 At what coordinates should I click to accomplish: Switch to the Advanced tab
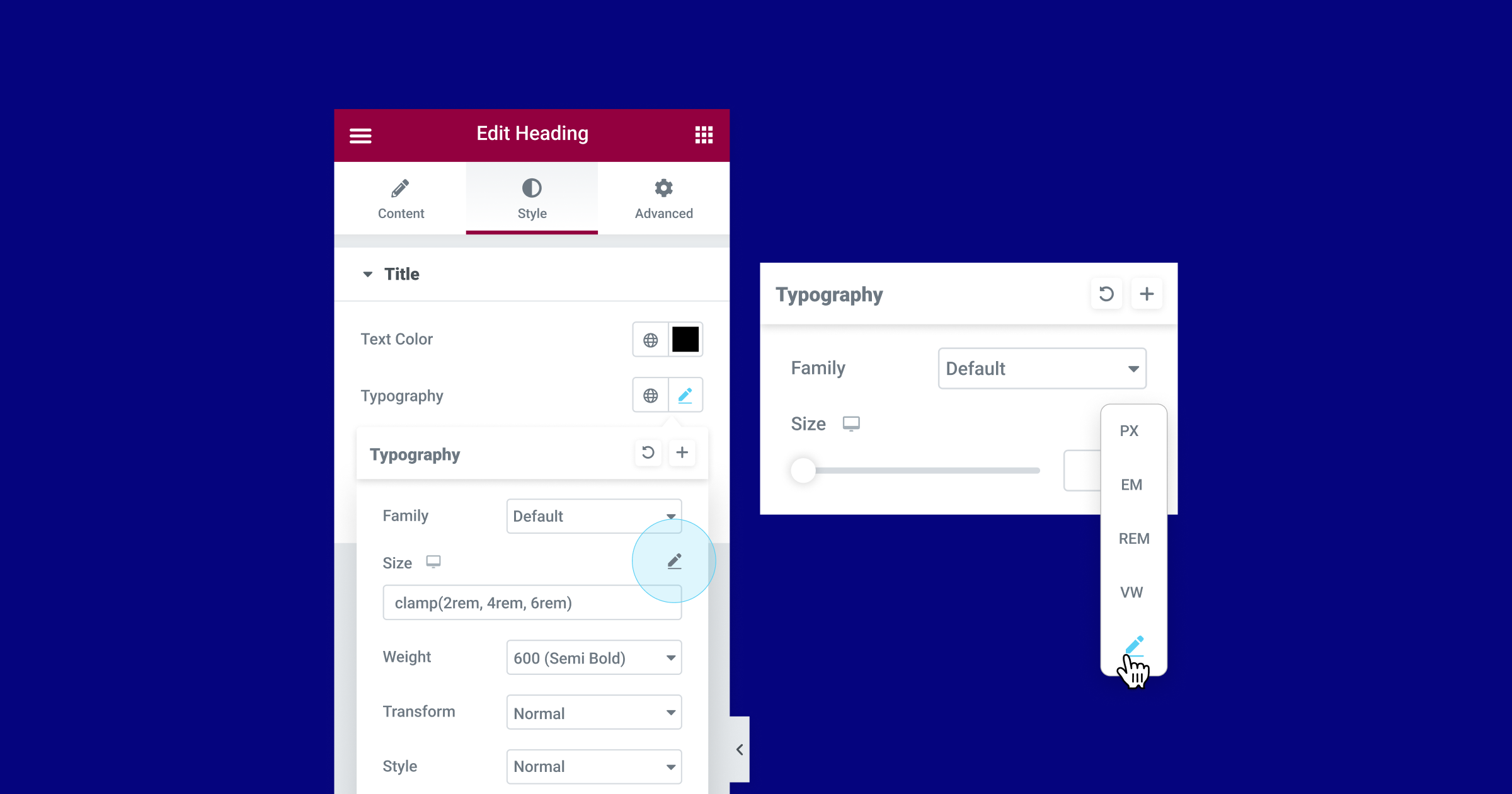pyautogui.click(x=663, y=198)
